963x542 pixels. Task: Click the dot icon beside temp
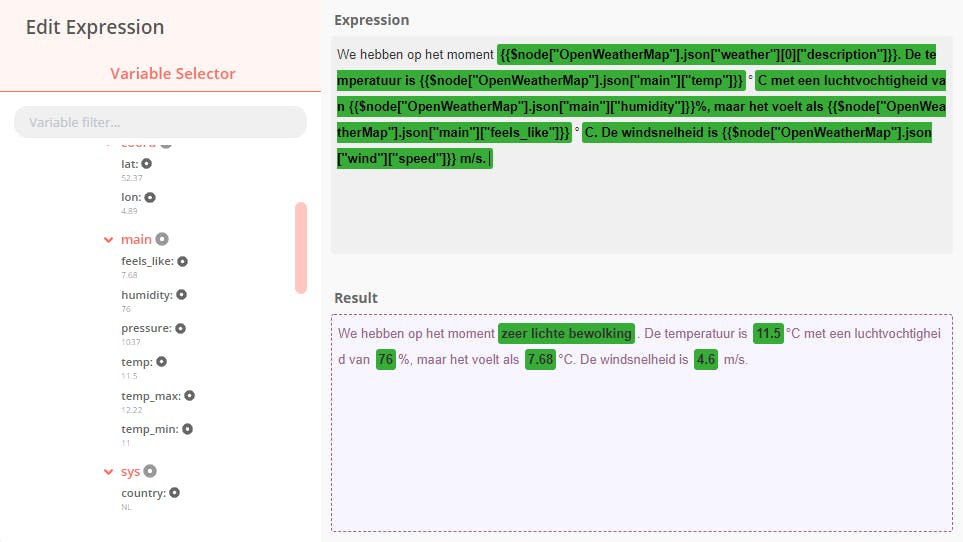(162, 362)
